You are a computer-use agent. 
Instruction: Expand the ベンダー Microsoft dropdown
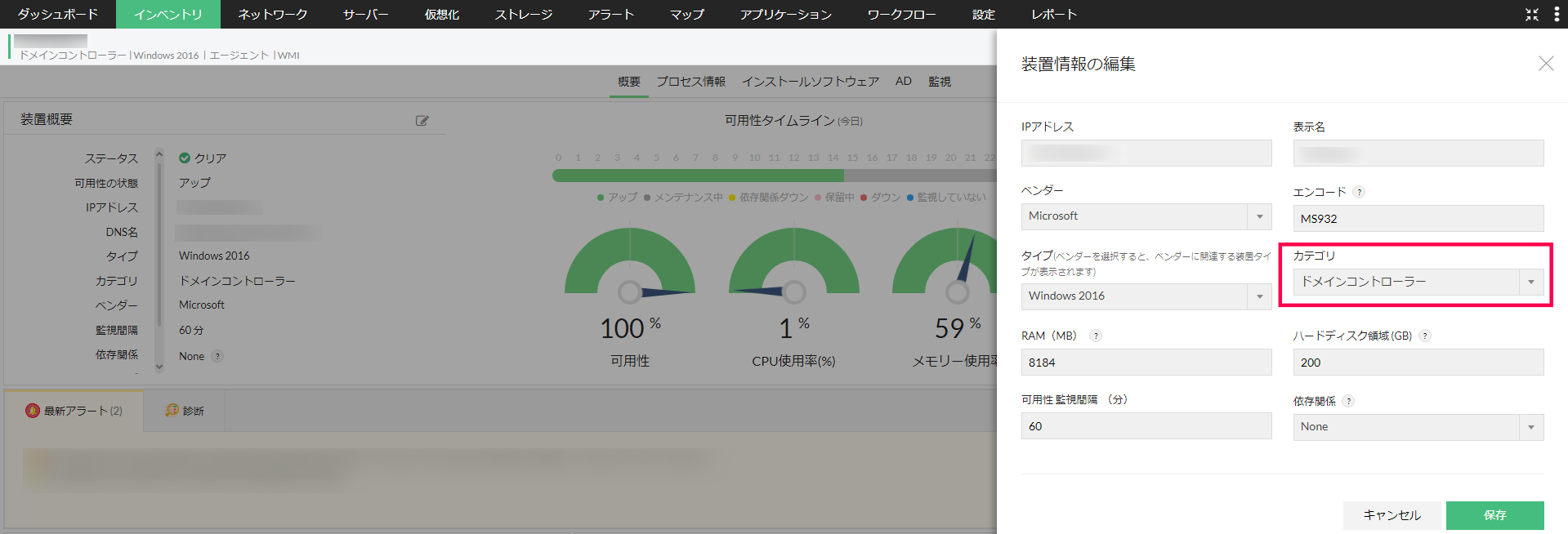click(x=1146, y=216)
